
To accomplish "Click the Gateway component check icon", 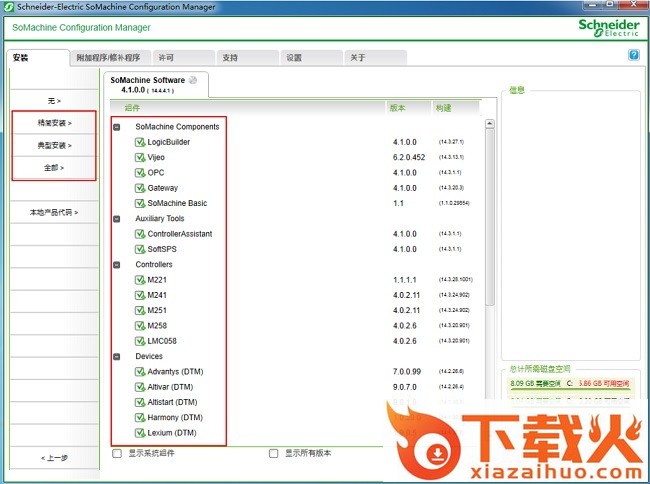I will pos(140,188).
